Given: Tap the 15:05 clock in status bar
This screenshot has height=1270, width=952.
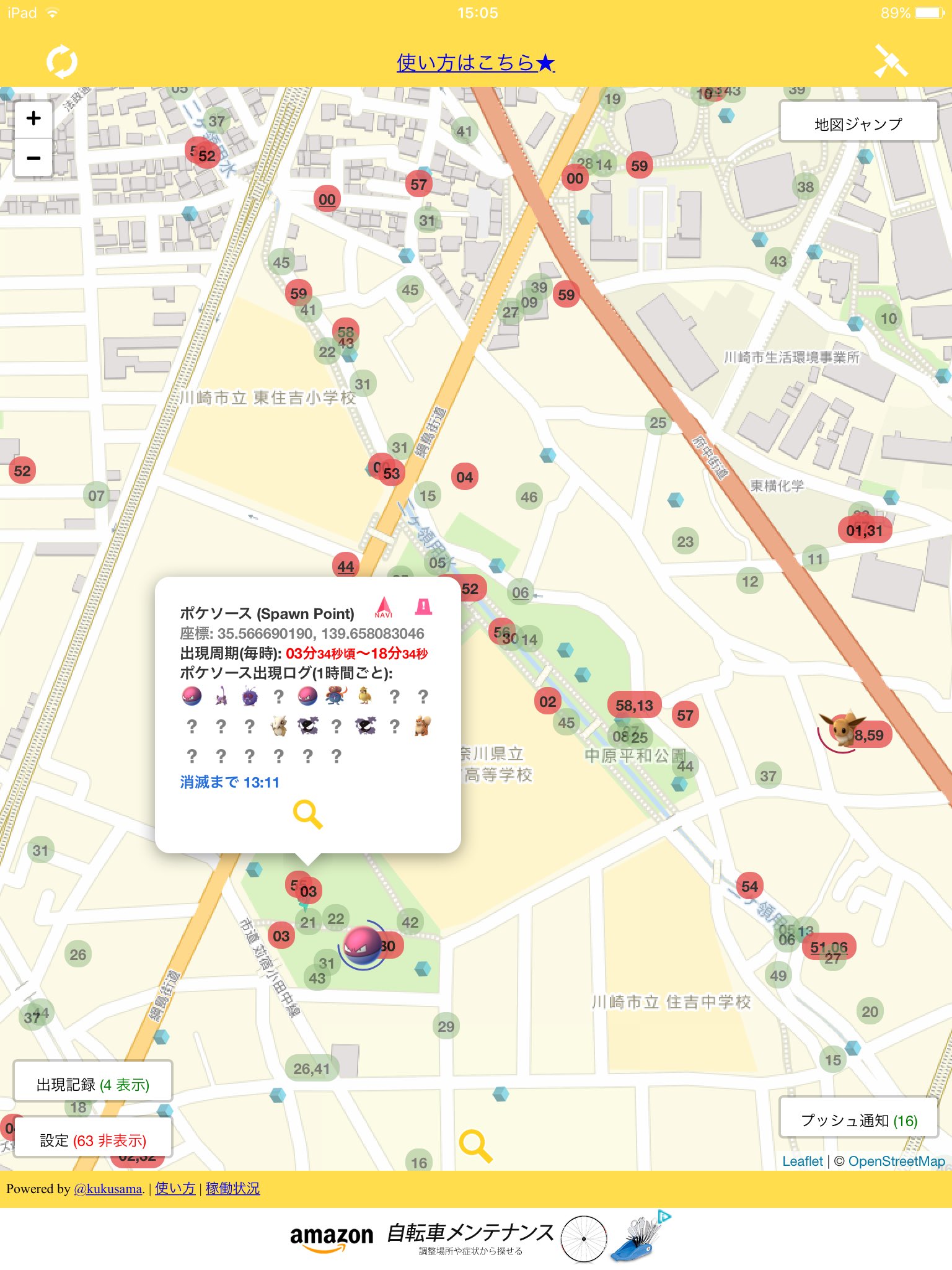Looking at the screenshot, I should coord(477,13).
